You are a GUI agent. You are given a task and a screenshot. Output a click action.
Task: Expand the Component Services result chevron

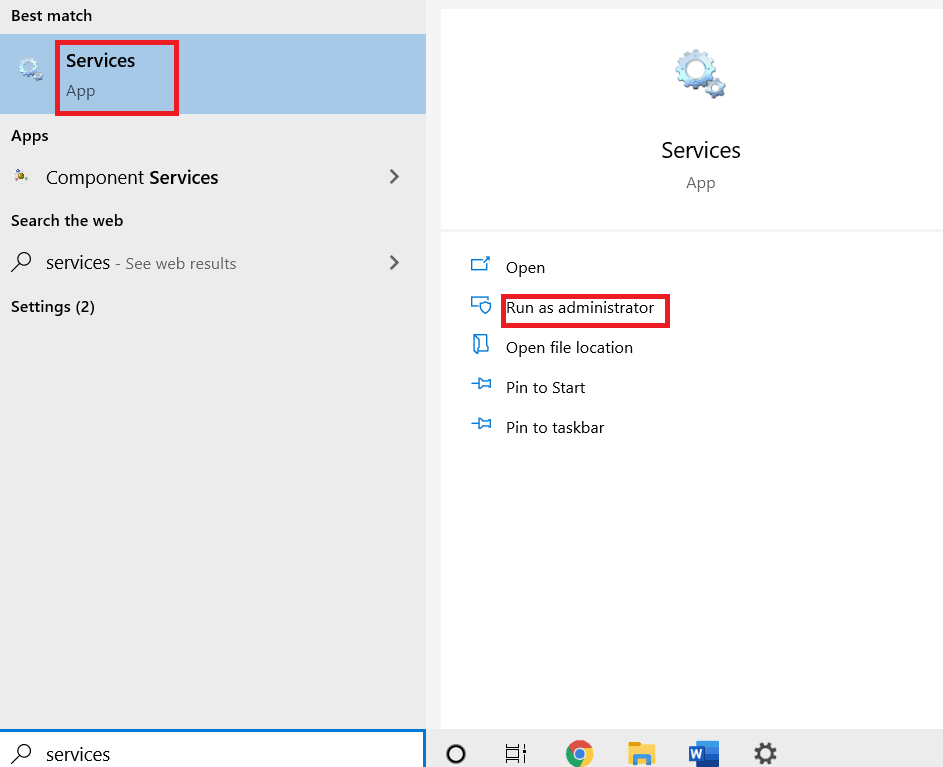[393, 176]
